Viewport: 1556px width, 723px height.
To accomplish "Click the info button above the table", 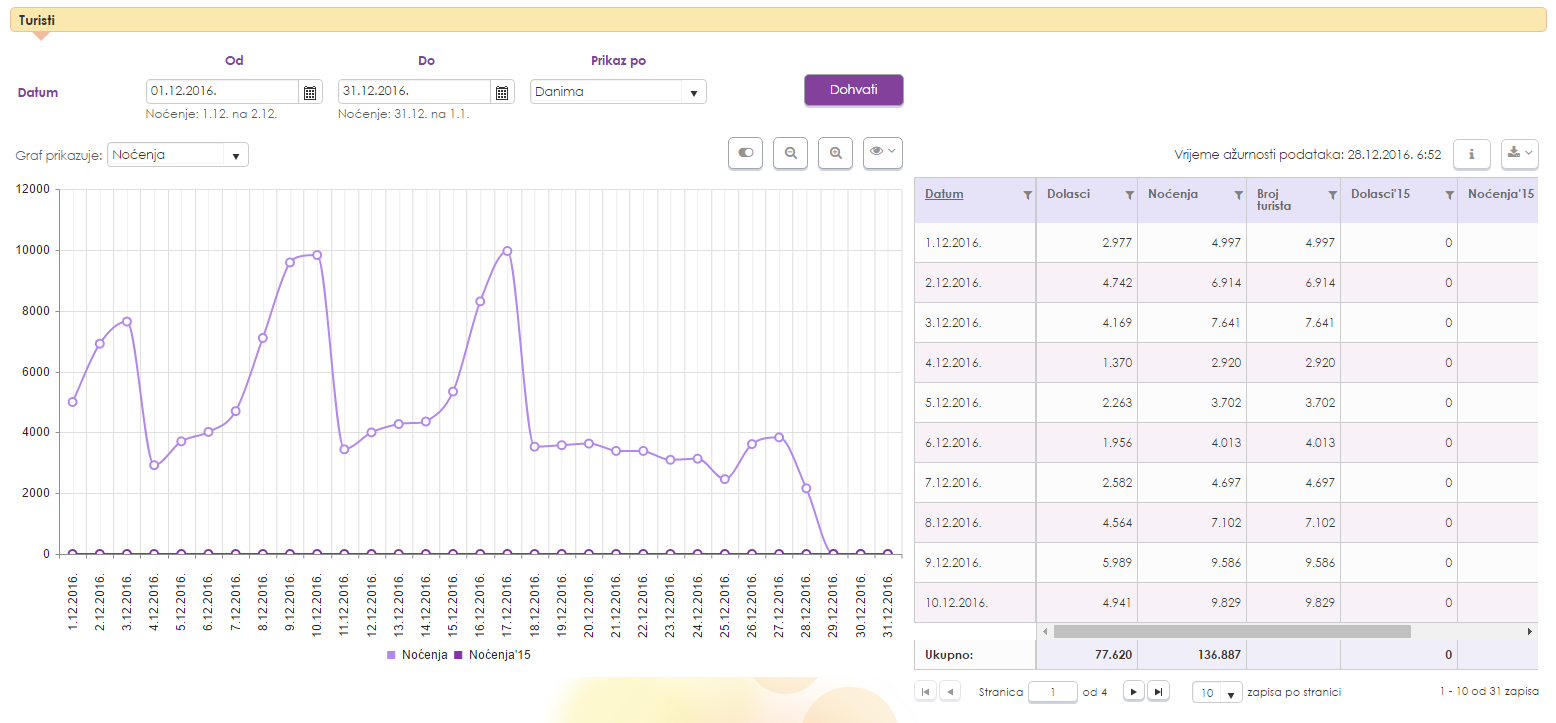I will coord(1471,154).
